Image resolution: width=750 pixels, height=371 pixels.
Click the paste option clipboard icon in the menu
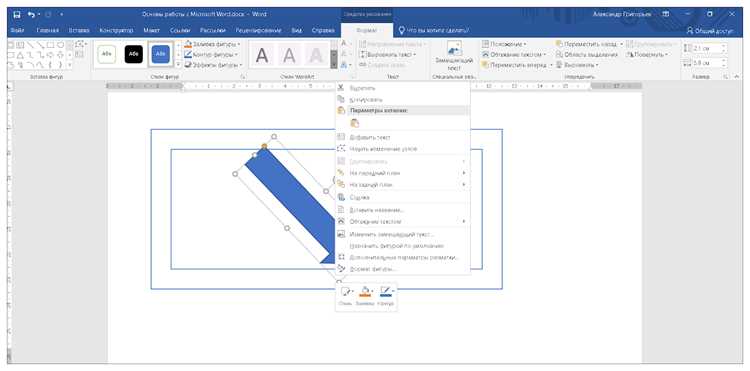(354, 123)
